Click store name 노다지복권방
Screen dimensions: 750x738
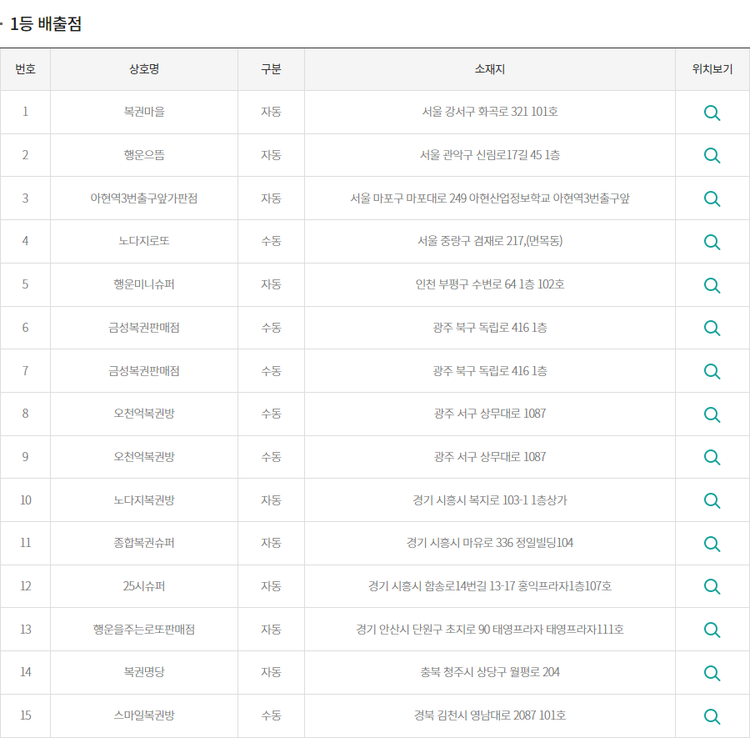[x=144, y=500]
